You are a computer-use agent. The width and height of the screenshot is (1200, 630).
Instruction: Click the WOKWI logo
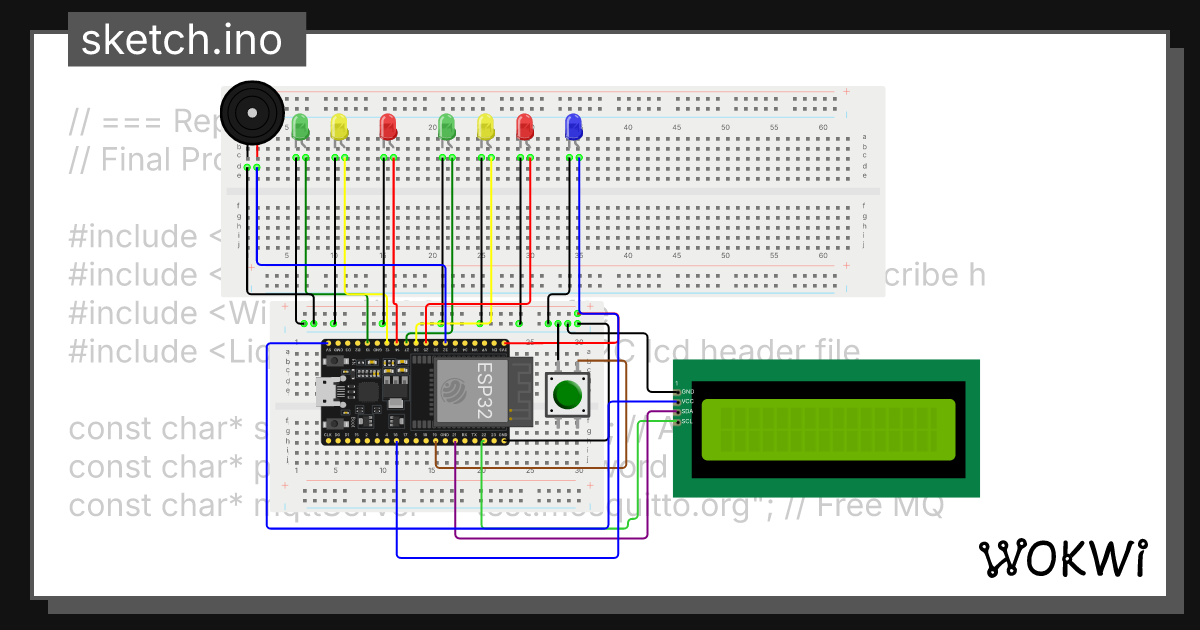pyautogui.click(x=1063, y=558)
